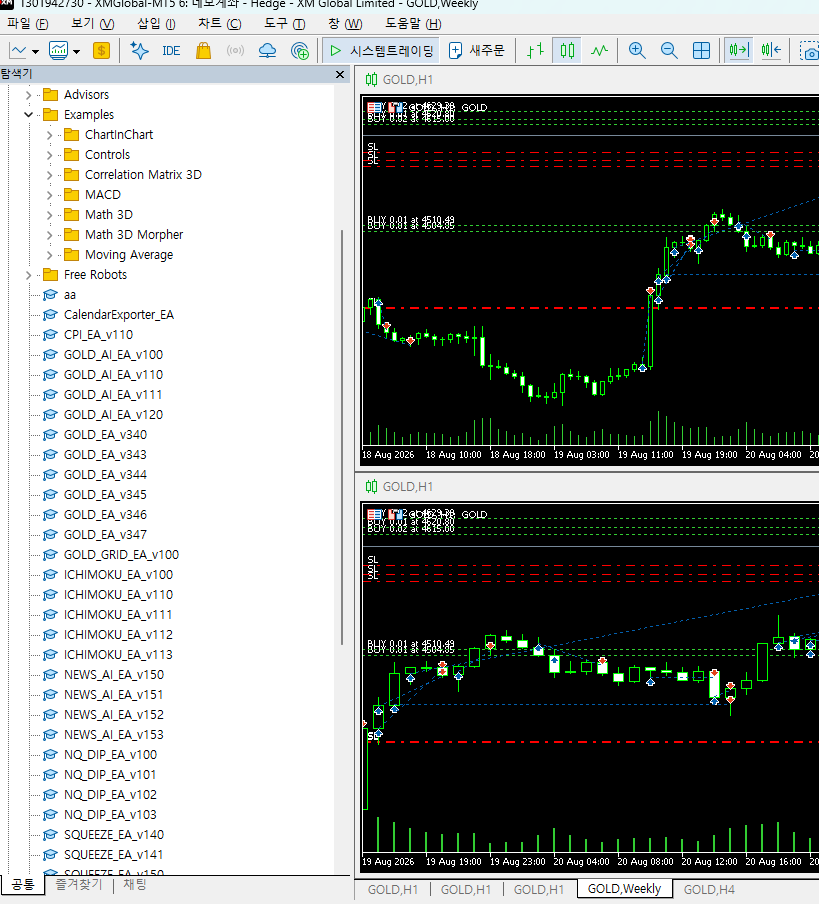This screenshot has width=819, height=904.
Task: Open the 도구 (T) menu
Action: coord(284,24)
